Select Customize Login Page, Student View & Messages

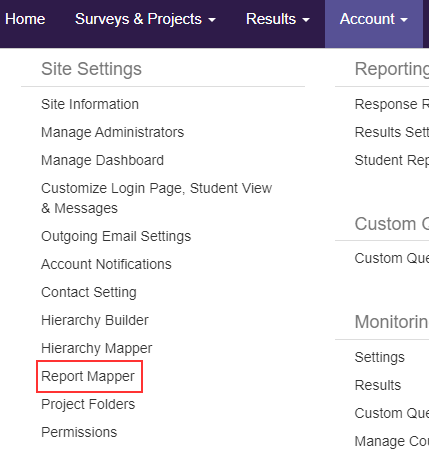[157, 198]
